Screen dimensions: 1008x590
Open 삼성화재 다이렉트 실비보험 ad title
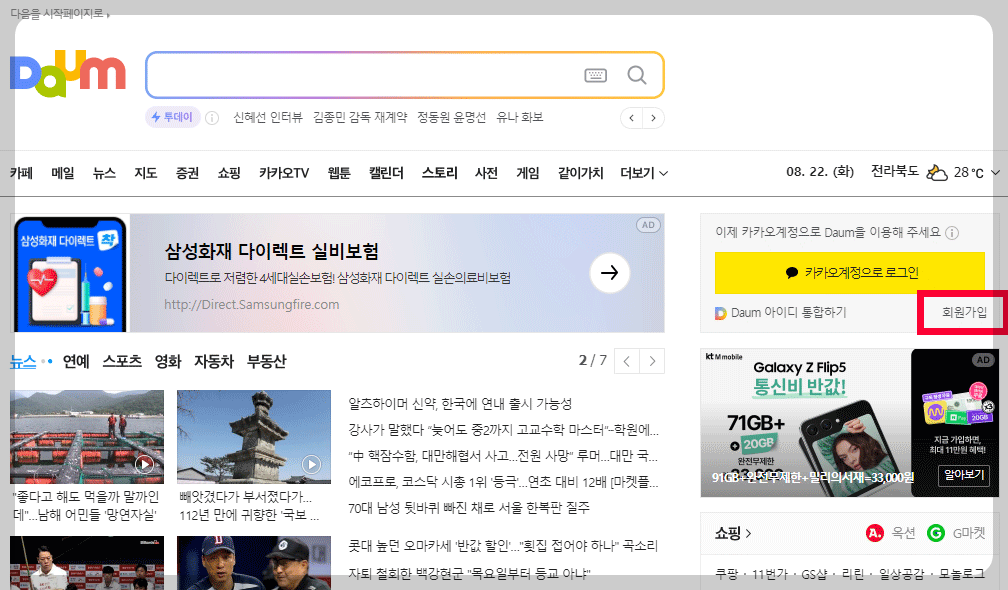click(x=271, y=251)
